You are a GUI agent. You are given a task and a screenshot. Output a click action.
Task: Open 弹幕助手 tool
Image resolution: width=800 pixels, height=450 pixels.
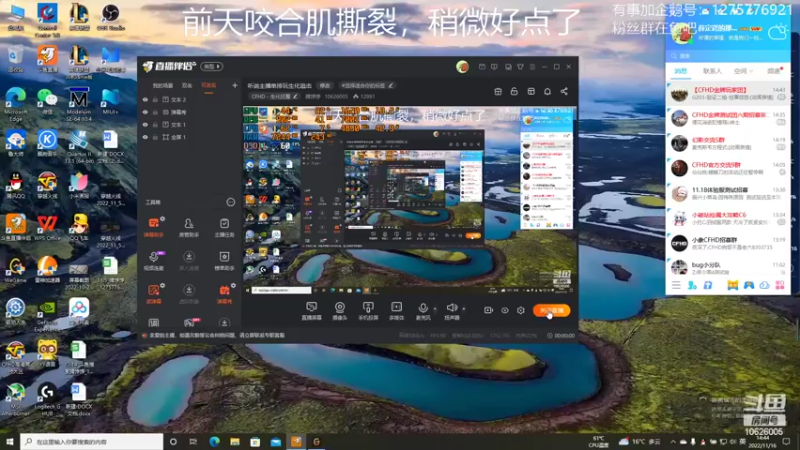coord(154,228)
